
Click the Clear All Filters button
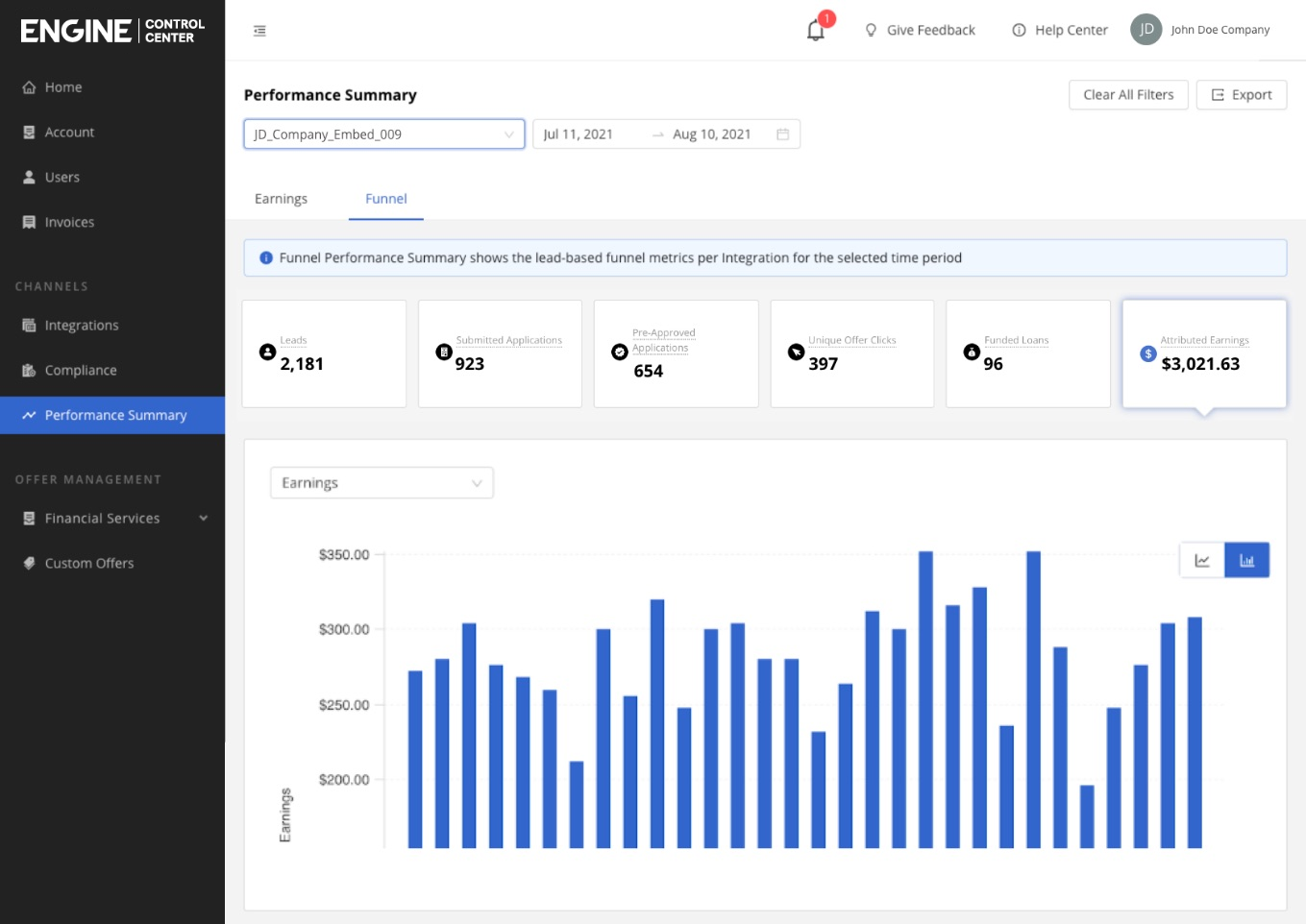pos(1128,95)
